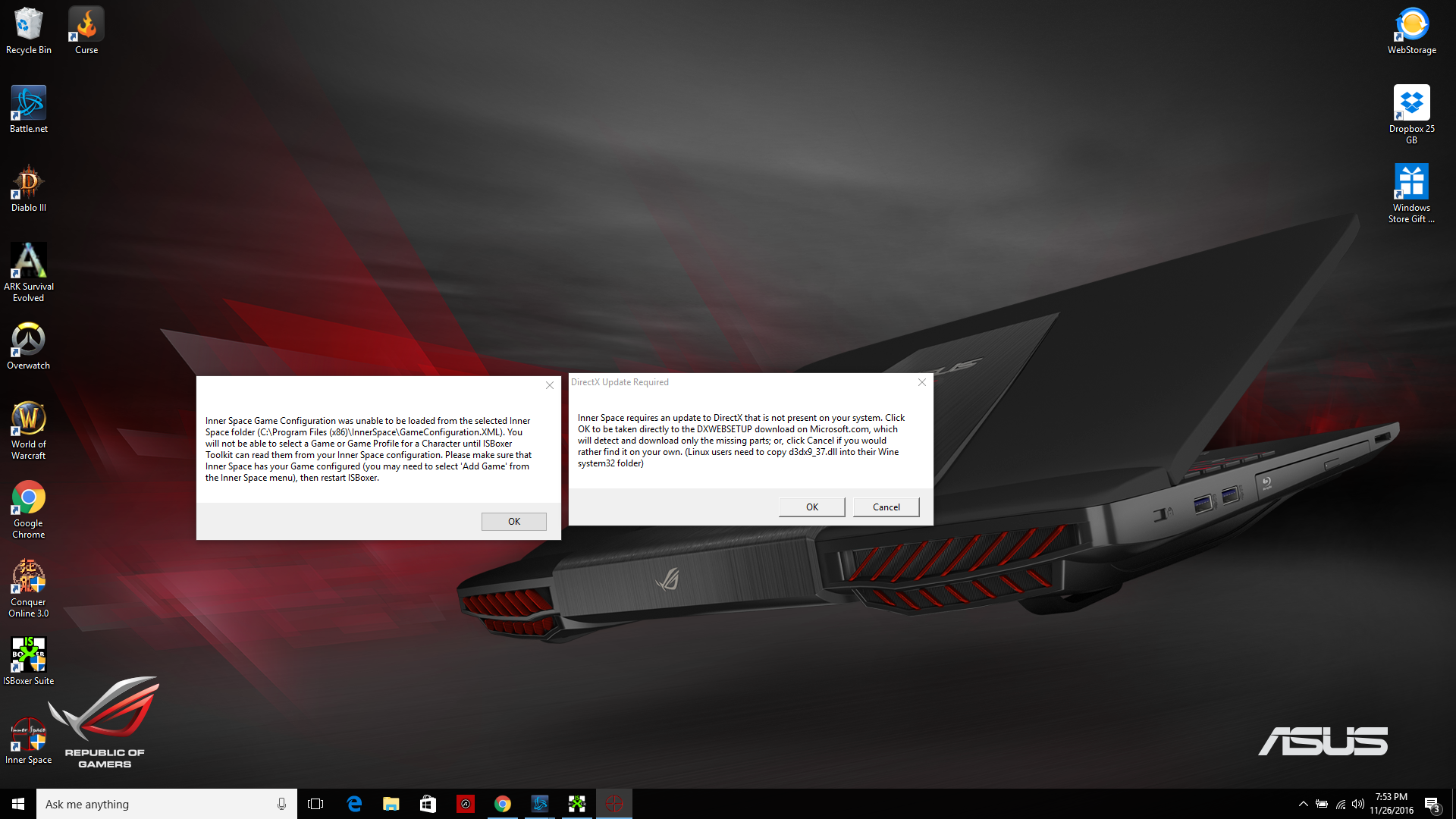The width and height of the screenshot is (1456, 819).
Task: Open Task View from the taskbar
Action: coord(315,804)
